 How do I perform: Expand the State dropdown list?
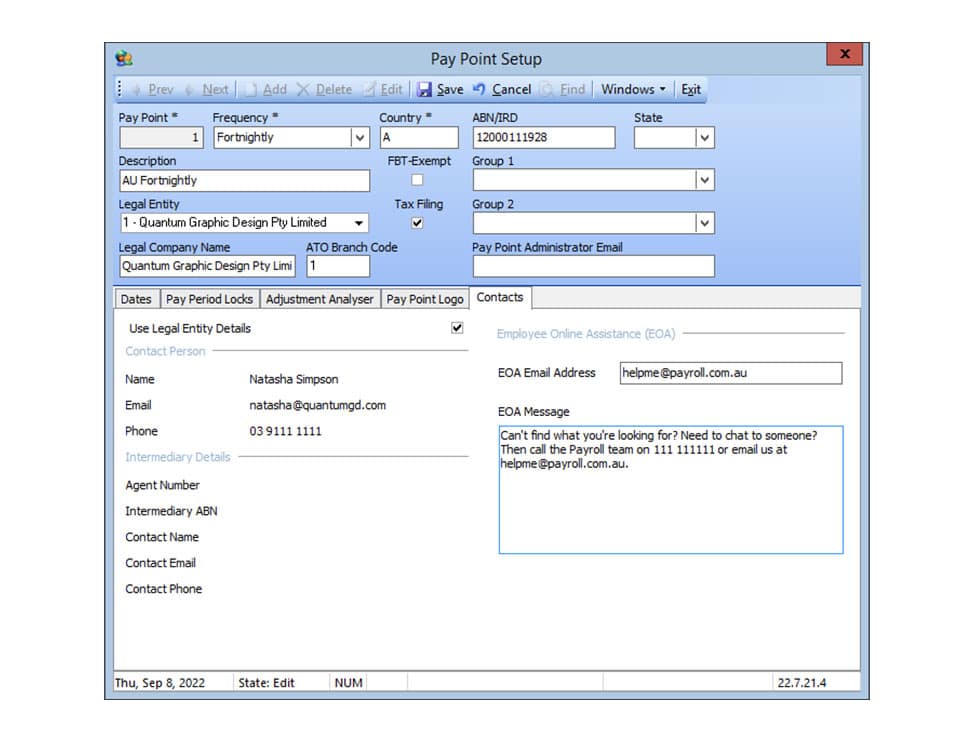tap(705, 138)
